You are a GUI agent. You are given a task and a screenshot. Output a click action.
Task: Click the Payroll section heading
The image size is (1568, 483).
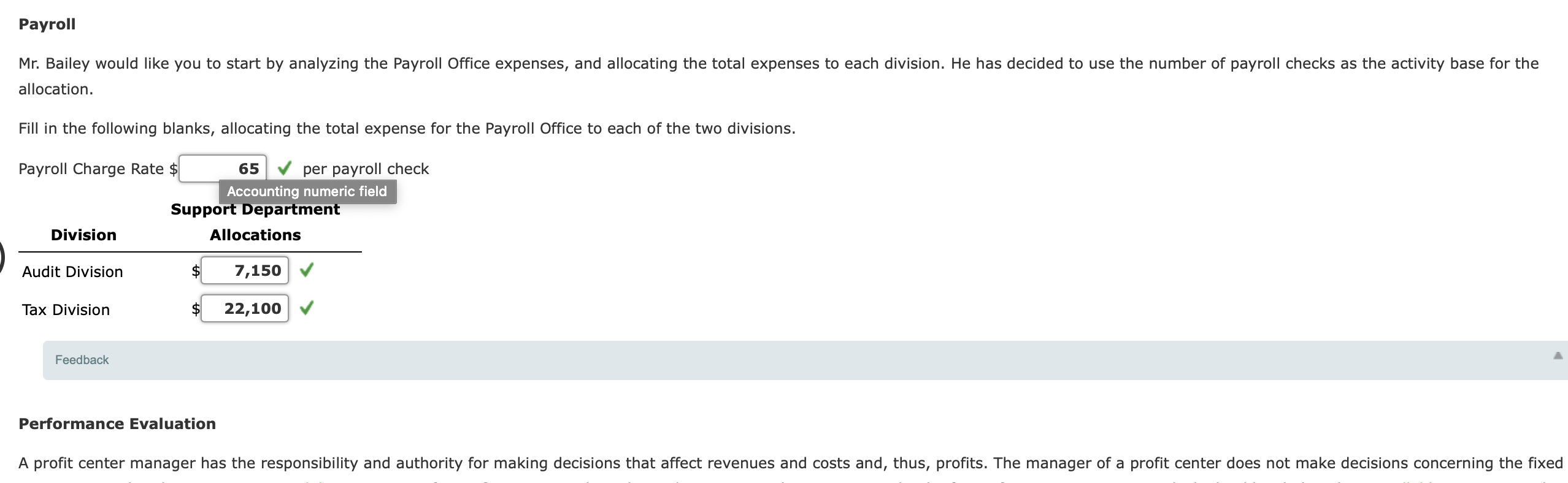tap(47, 24)
